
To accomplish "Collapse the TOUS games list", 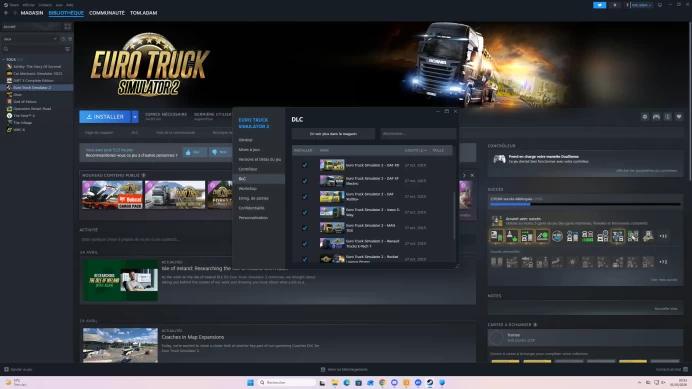I will [x=4, y=59].
